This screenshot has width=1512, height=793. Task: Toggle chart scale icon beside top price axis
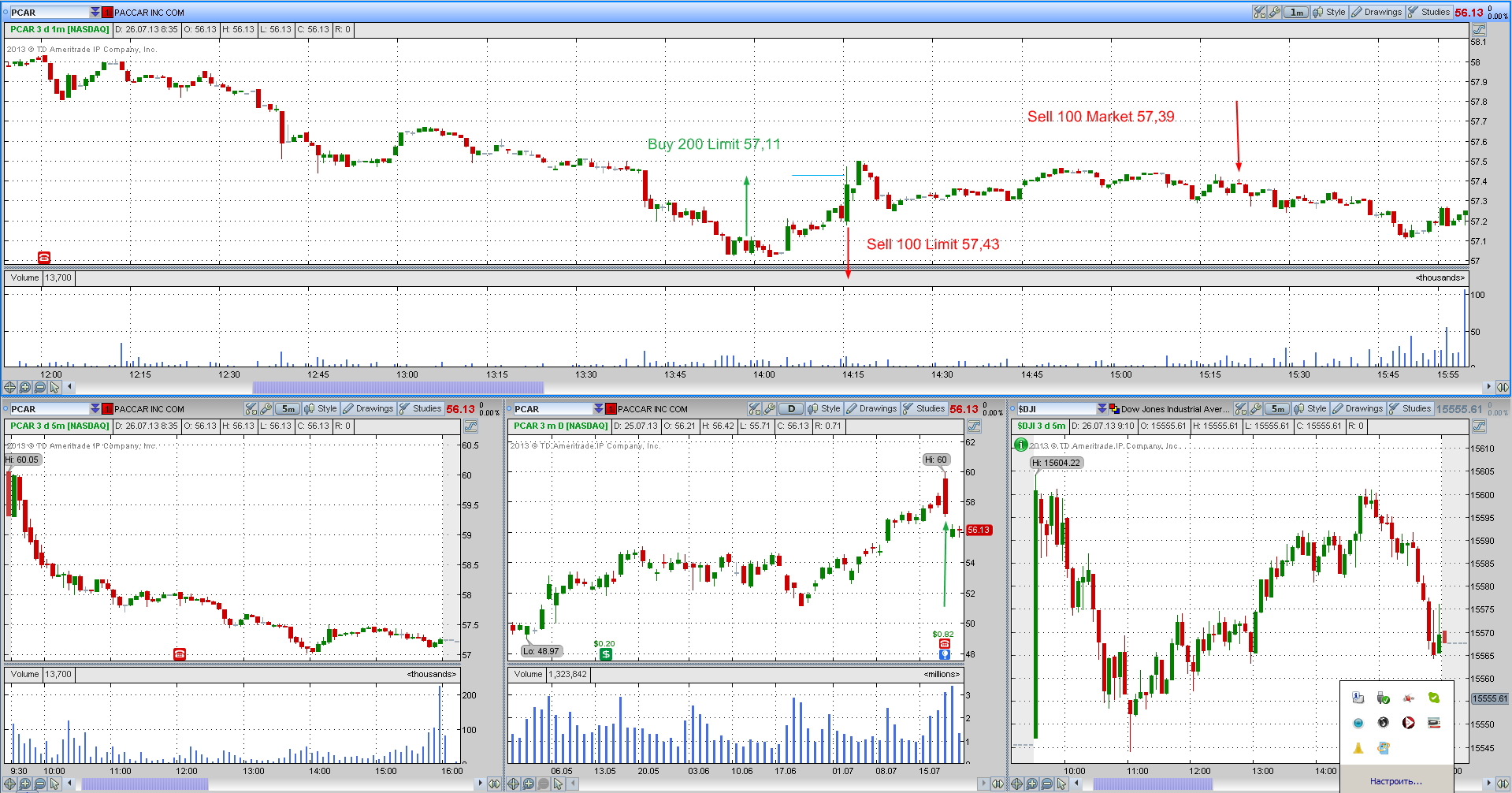pos(1479,29)
